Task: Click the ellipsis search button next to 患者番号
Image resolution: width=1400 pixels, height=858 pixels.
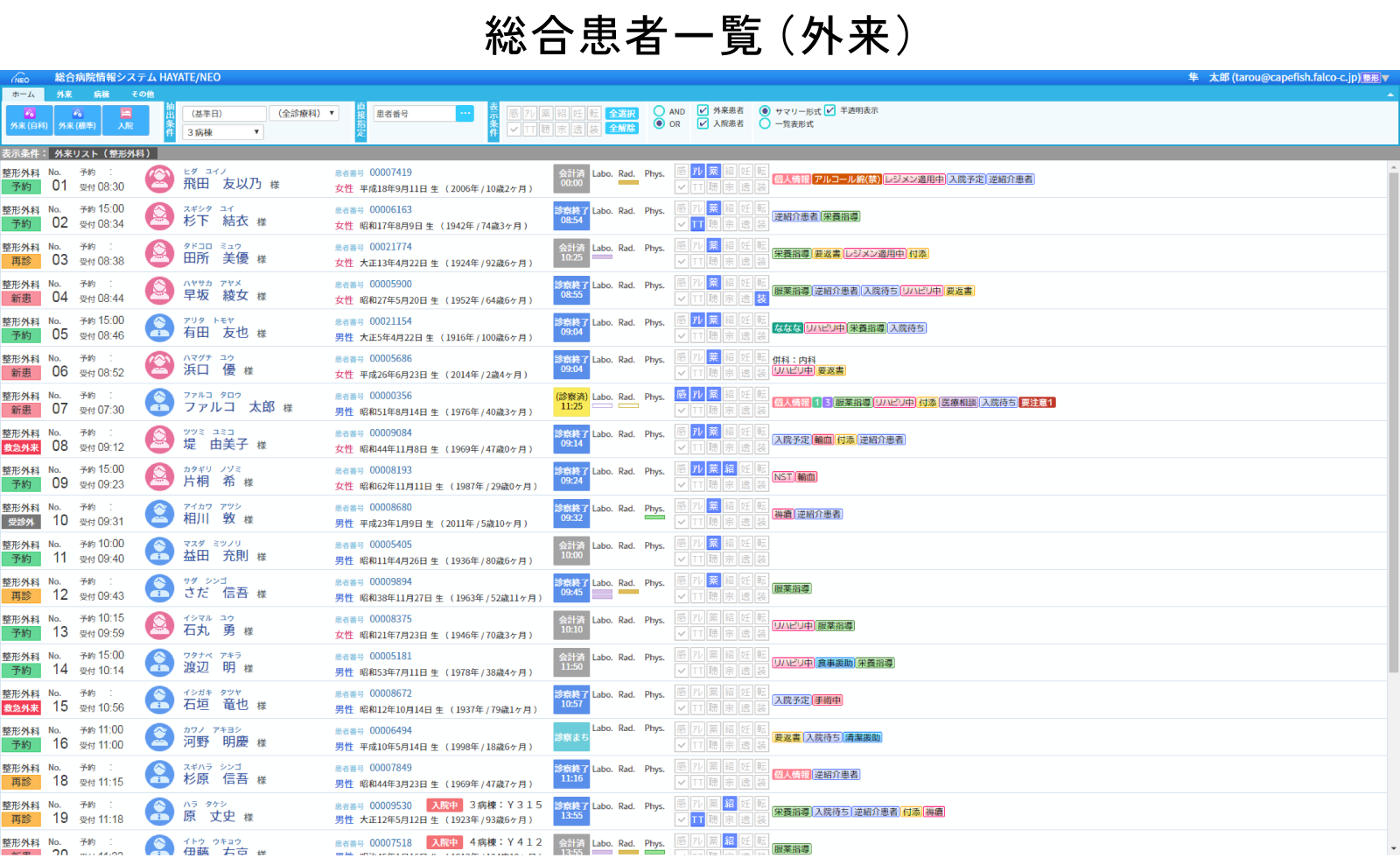Action: [x=465, y=113]
